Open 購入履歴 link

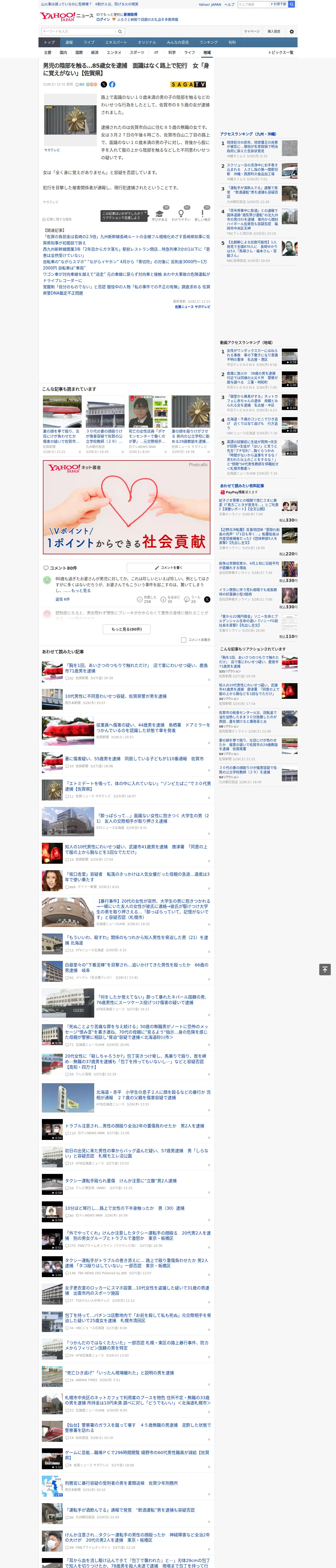coord(274,31)
